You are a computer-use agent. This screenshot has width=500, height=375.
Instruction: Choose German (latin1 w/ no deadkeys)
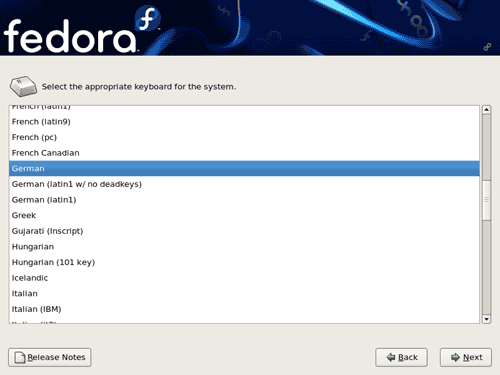(x=244, y=184)
